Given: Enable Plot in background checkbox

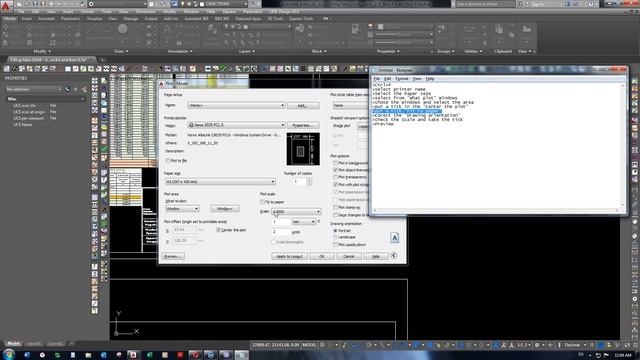Looking at the screenshot, I should coord(336,163).
